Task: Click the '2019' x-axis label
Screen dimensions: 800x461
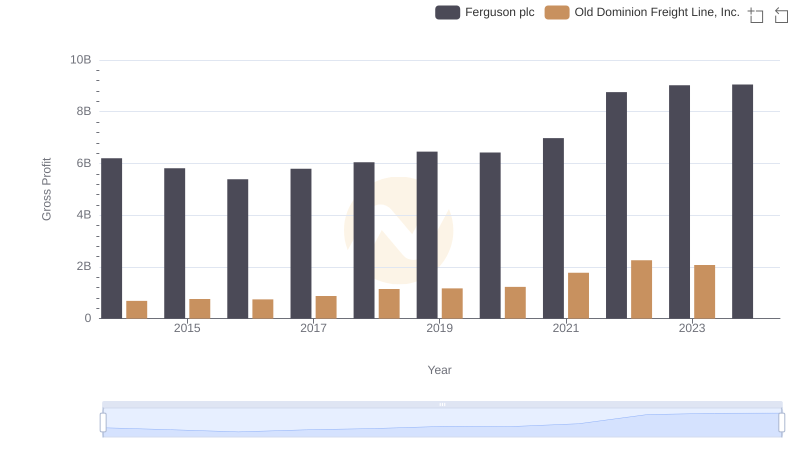Action: 439,328
